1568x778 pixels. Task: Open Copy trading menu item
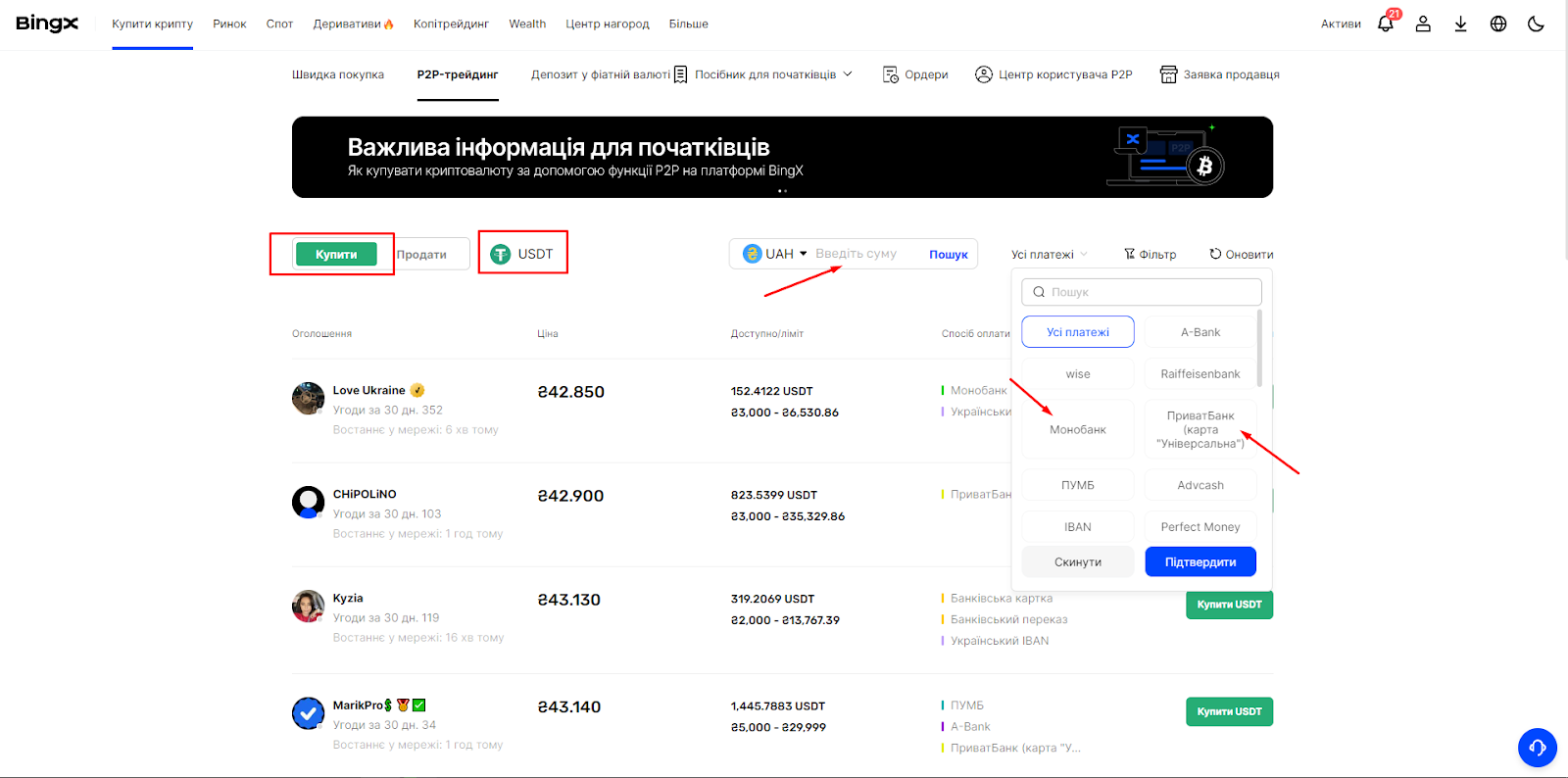(x=451, y=24)
